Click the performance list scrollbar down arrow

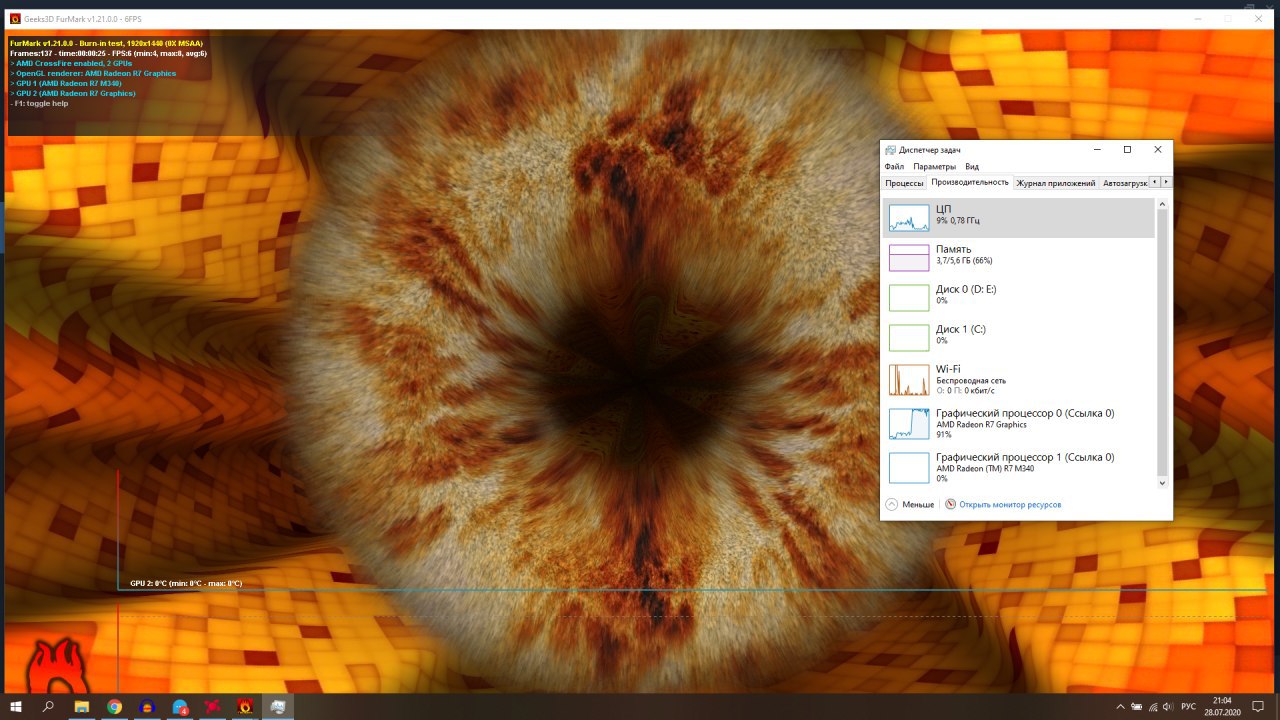click(1162, 483)
